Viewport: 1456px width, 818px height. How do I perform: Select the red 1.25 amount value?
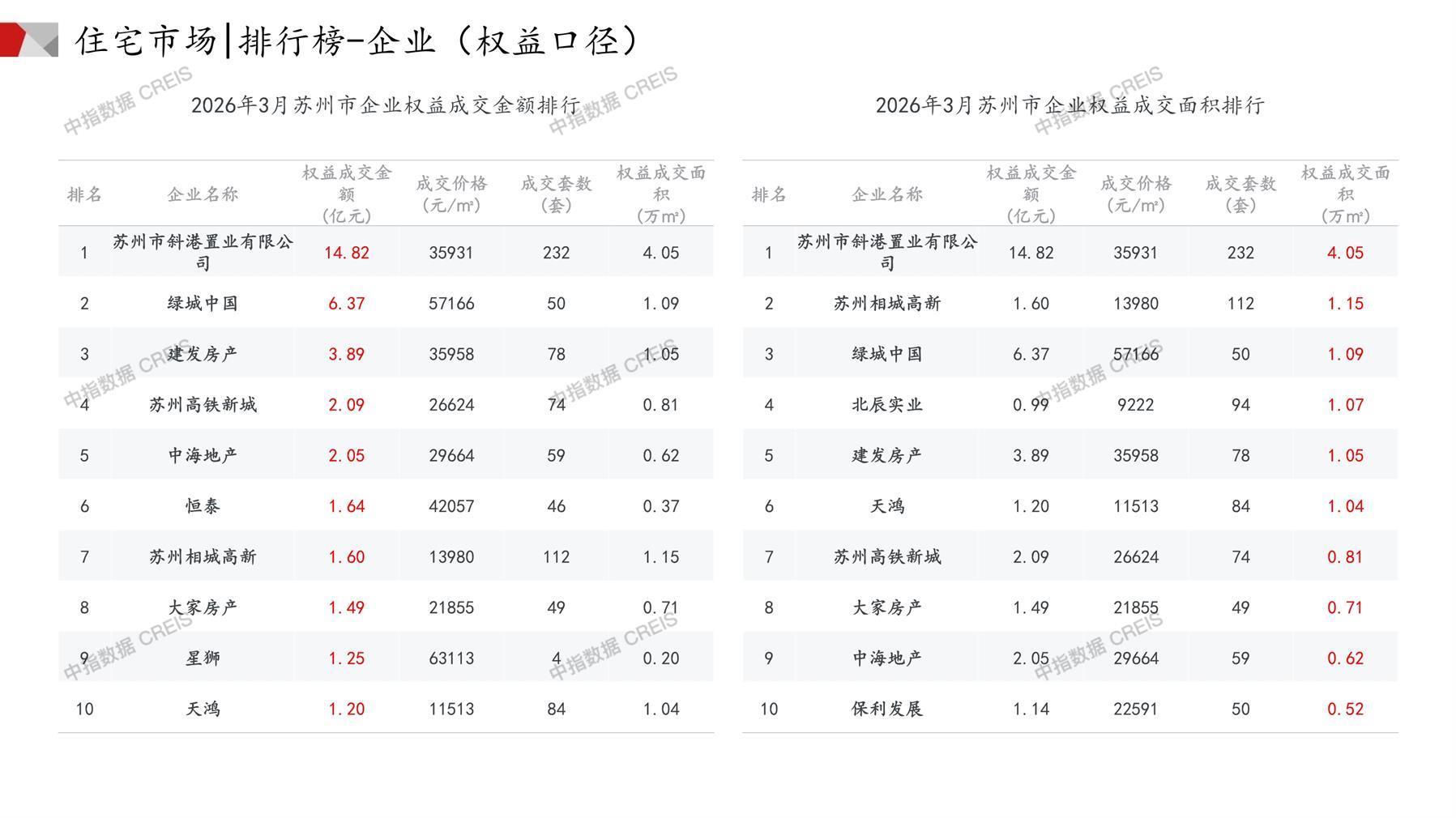[x=346, y=658]
